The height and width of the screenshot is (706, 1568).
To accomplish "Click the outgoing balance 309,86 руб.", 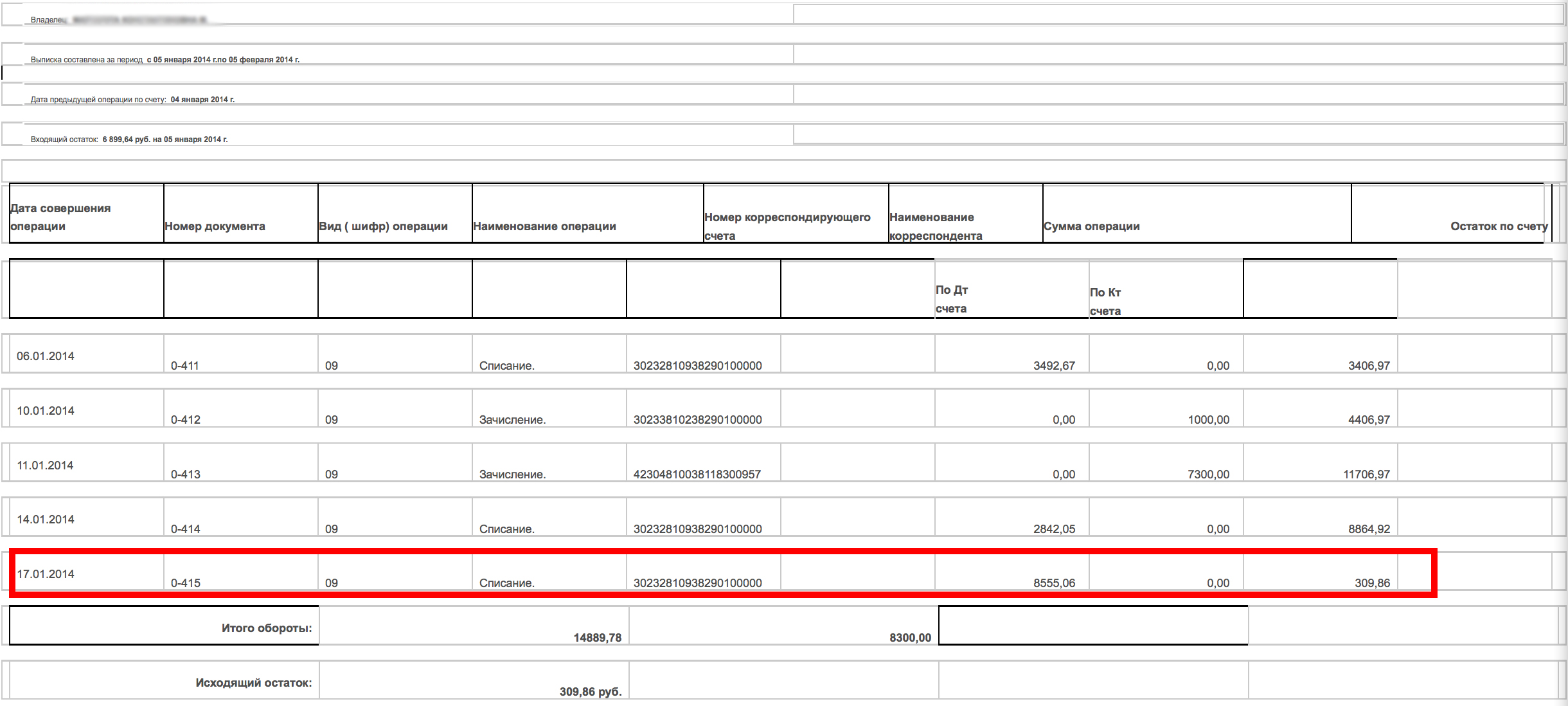I will (591, 692).
